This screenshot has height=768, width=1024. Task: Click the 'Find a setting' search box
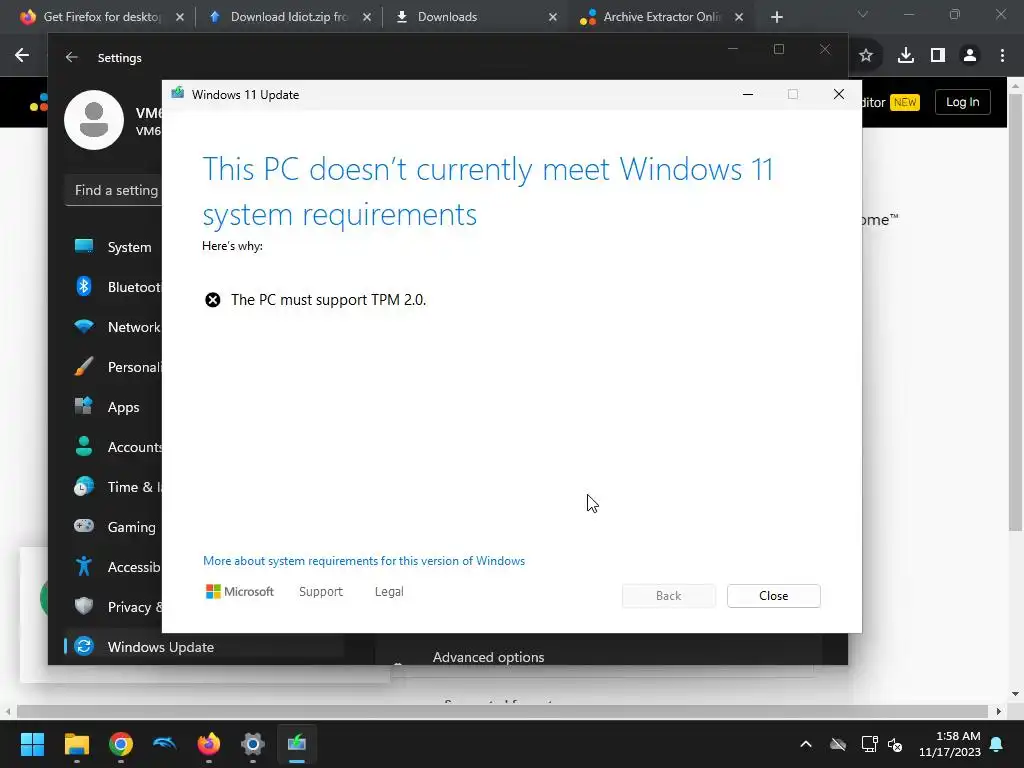click(x=114, y=190)
